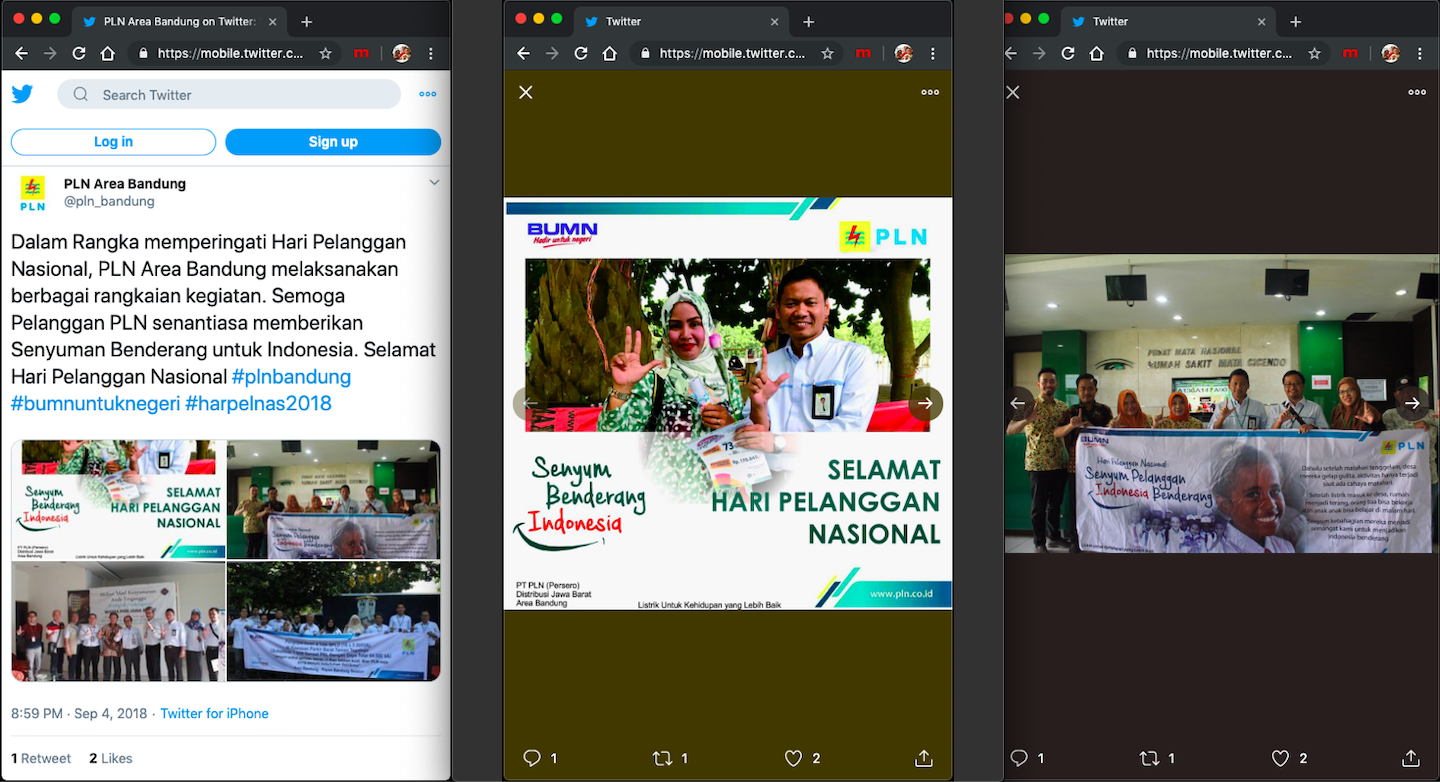Viewport: 1440px width, 782px height.
Task: Open the three-dot options above the hospital lobby group photo
Action: [x=1417, y=92]
